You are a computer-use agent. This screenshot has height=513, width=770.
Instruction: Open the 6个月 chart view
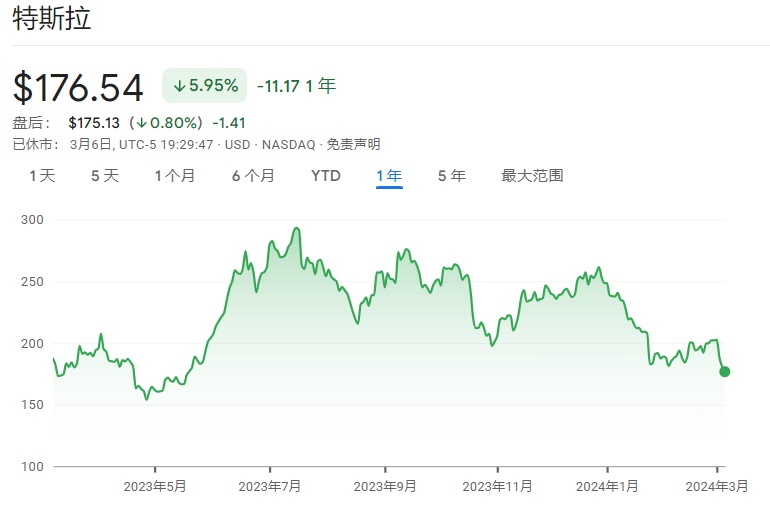pyautogui.click(x=253, y=176)
